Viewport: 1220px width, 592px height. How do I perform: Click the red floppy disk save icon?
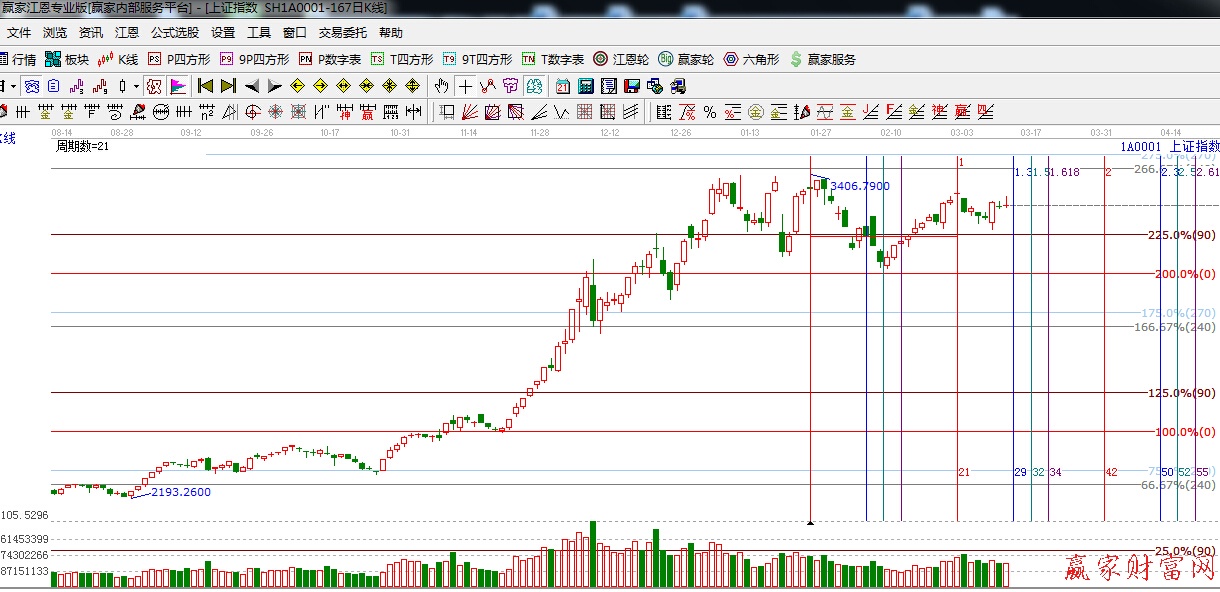click(632, 86)
